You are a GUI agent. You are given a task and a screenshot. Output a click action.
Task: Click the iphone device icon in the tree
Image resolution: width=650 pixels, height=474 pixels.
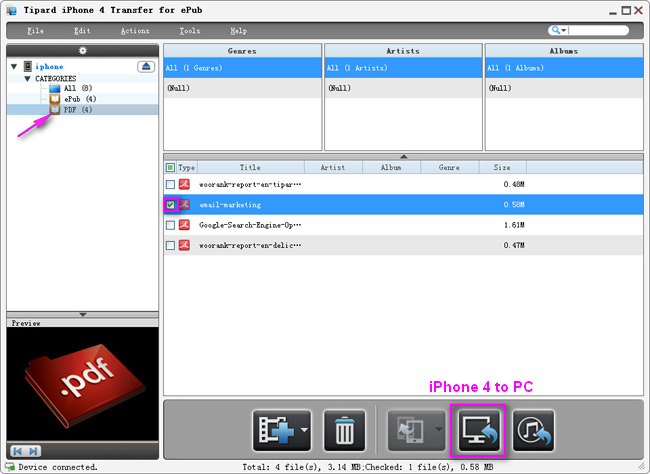click(x=28, y=66)
